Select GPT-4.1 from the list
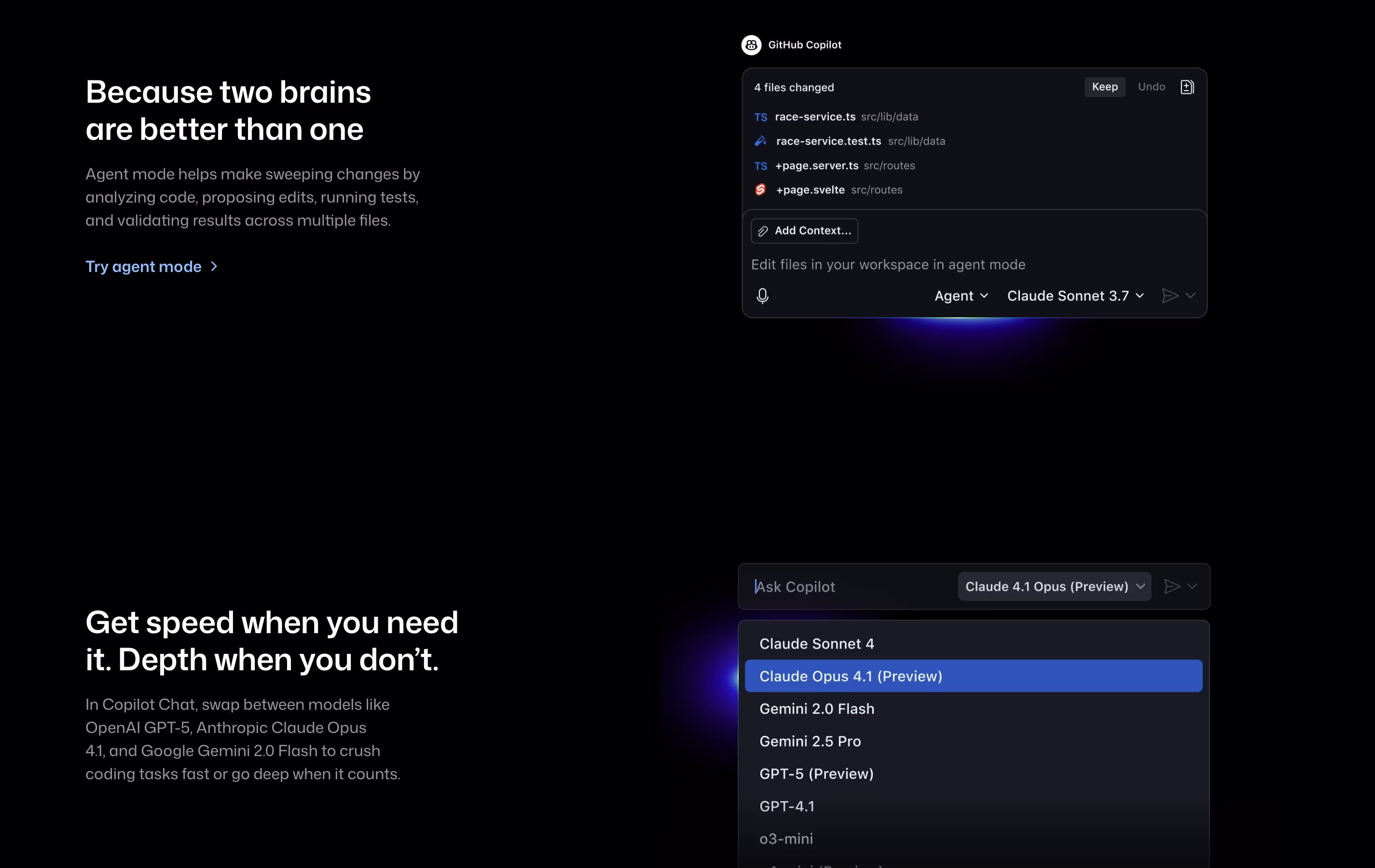The height and width of the screenshot is (868, 1375). coord(974,806)
